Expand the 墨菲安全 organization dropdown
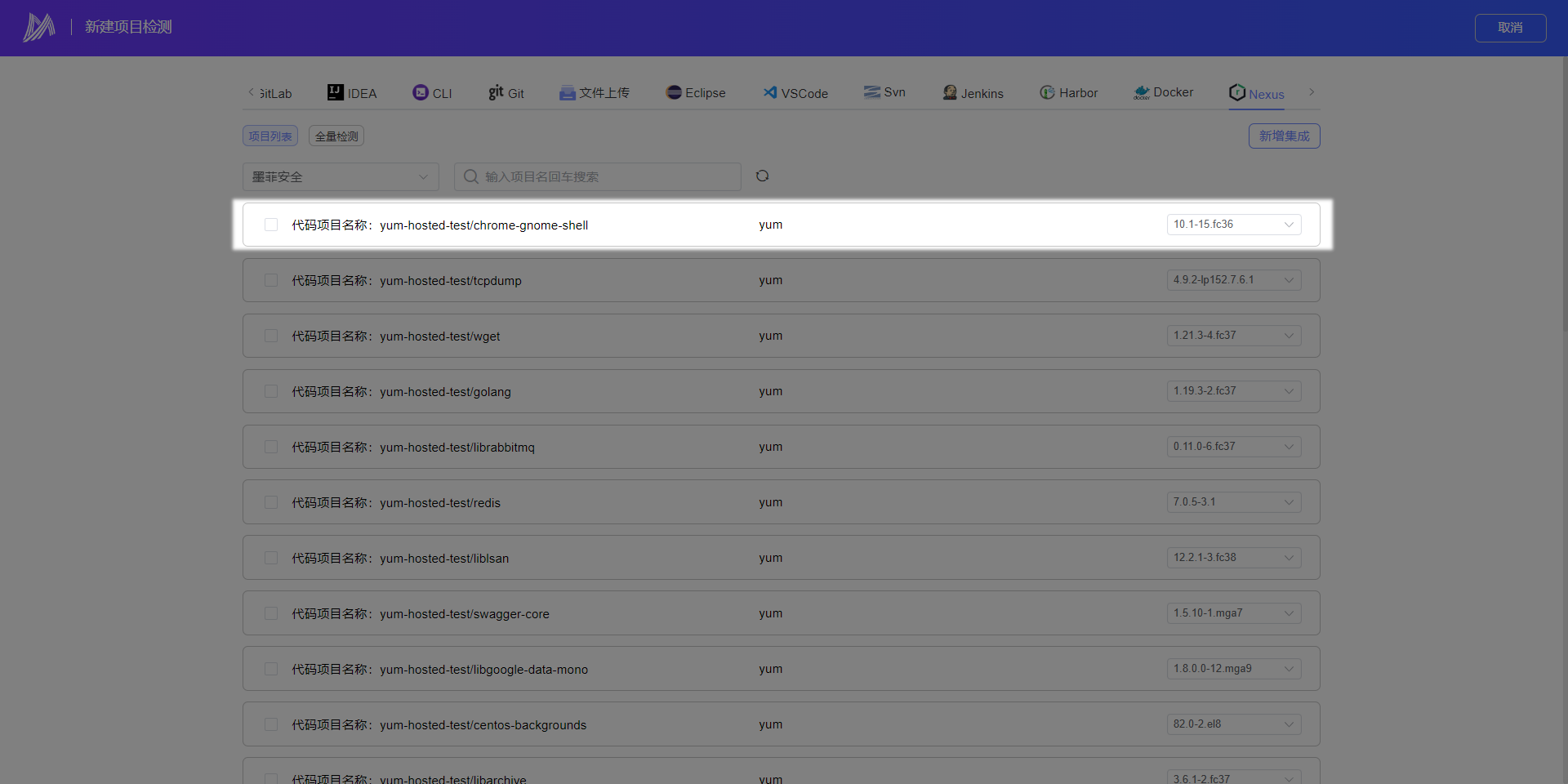Viewport: 1568px width, 784px height. pyautogui.click(x=341, y=176)
